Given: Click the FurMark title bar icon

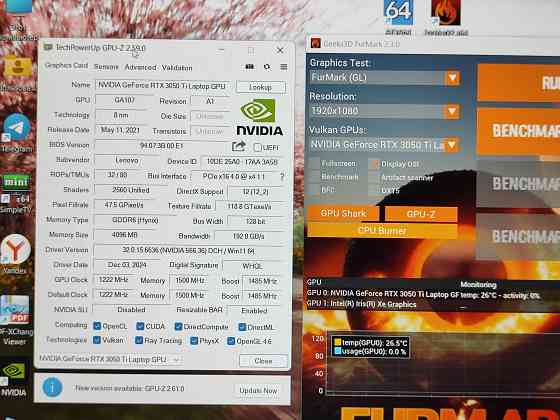Looking at the screenshot, I should click(x=315, y=43).
